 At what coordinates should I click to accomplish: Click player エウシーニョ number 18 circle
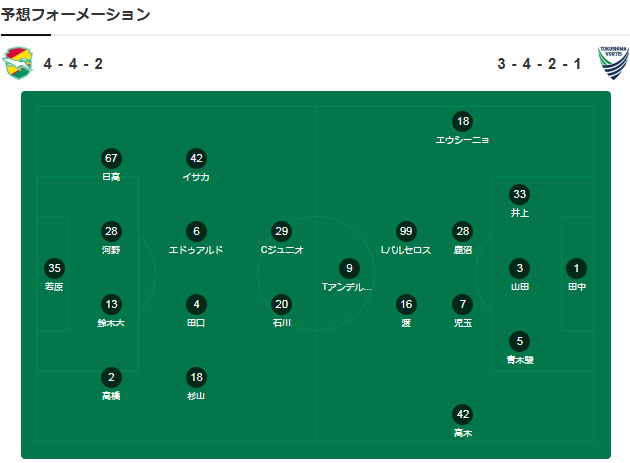[x=462, y=121]
